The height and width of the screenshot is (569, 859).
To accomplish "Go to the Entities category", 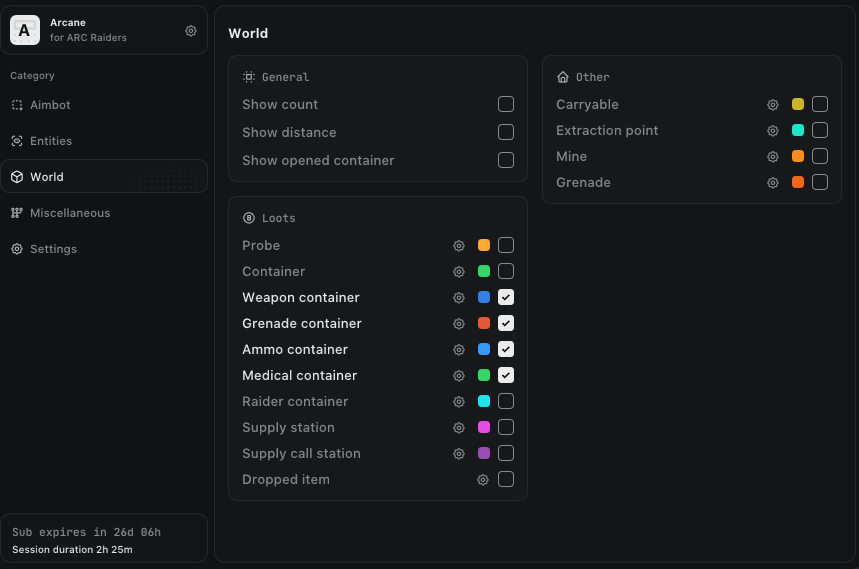I will coord(51,141).
